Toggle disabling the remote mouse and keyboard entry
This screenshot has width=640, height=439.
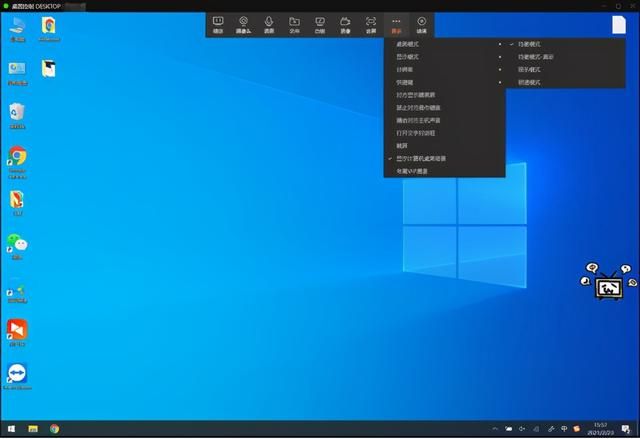point(444,108)
